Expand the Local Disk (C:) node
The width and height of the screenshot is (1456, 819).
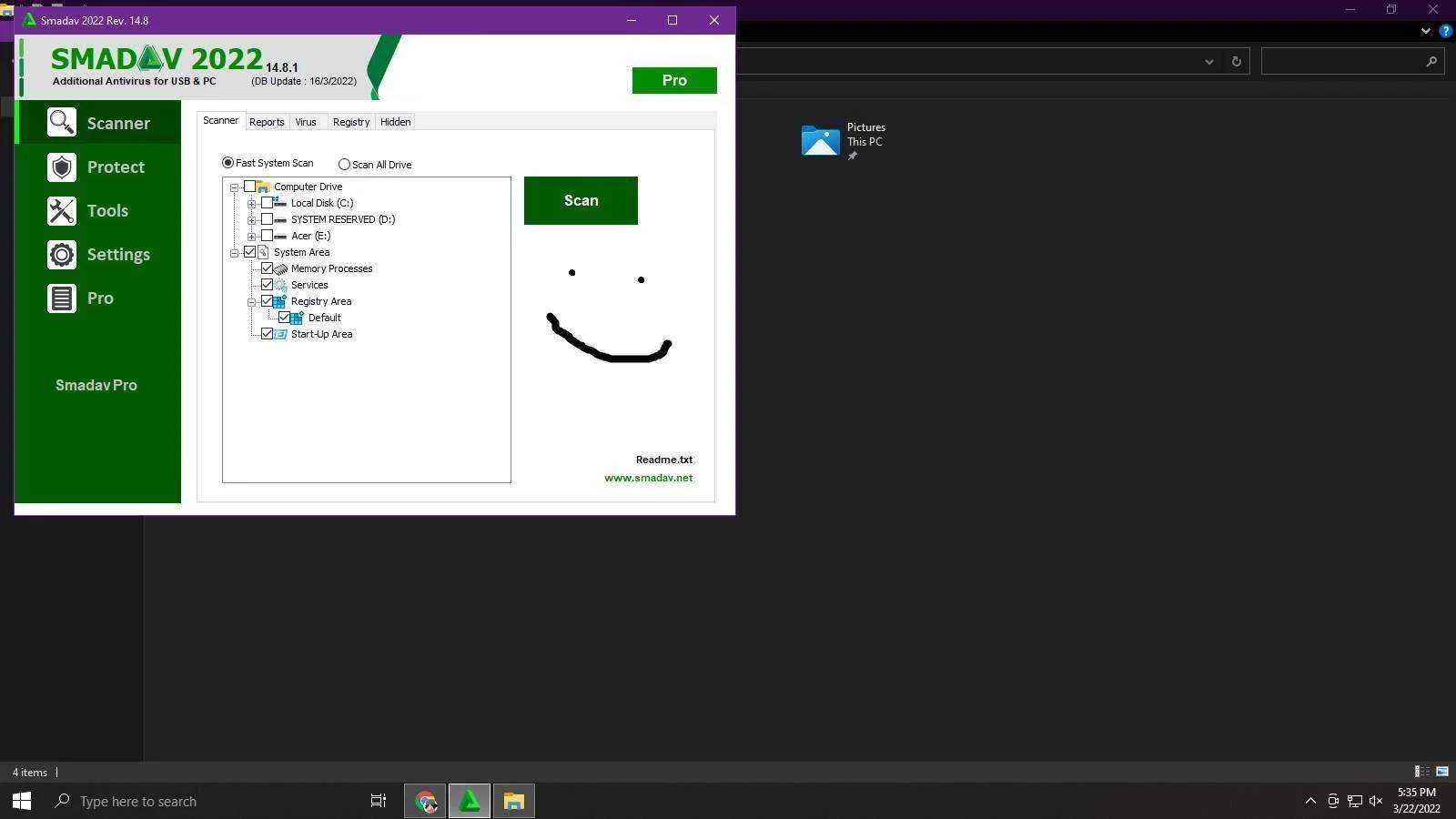[x=251, y=204]
